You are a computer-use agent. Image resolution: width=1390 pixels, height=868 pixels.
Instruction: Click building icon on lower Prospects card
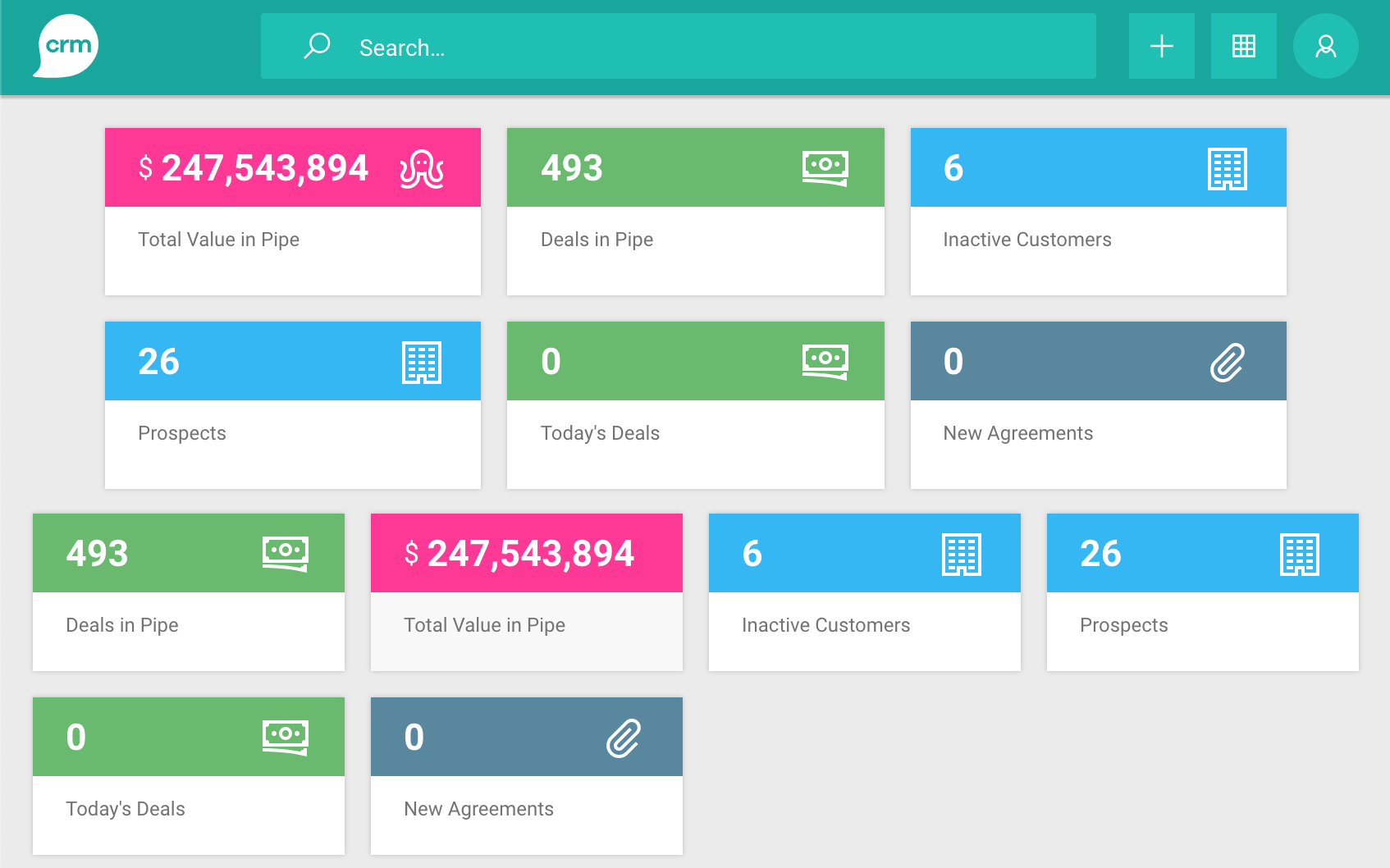tap(1299, 555)
